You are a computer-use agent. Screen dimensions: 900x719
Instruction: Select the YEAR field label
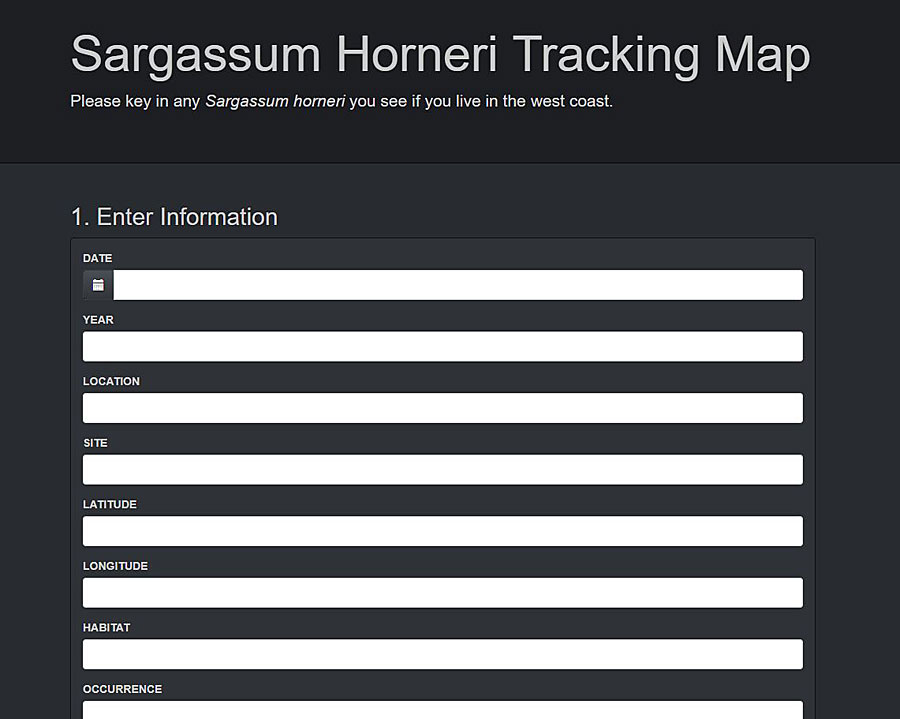click(98, 320)
